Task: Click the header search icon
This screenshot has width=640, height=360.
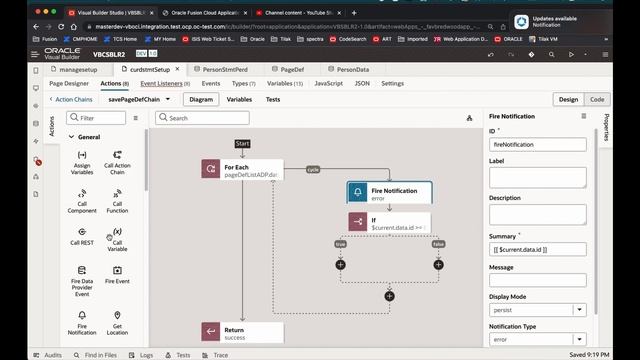Action: click(x=551, y=54)
